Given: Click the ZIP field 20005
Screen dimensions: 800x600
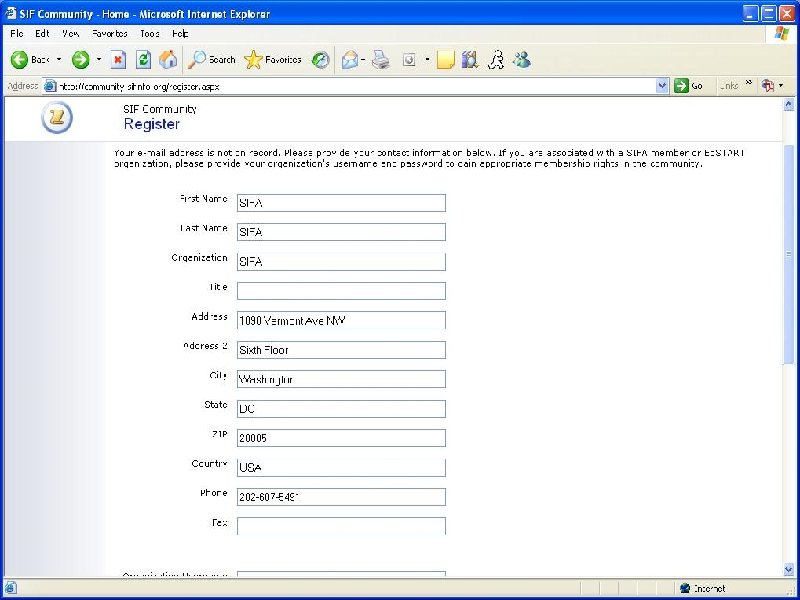Looking at the screenshot, I should point(341,438).
